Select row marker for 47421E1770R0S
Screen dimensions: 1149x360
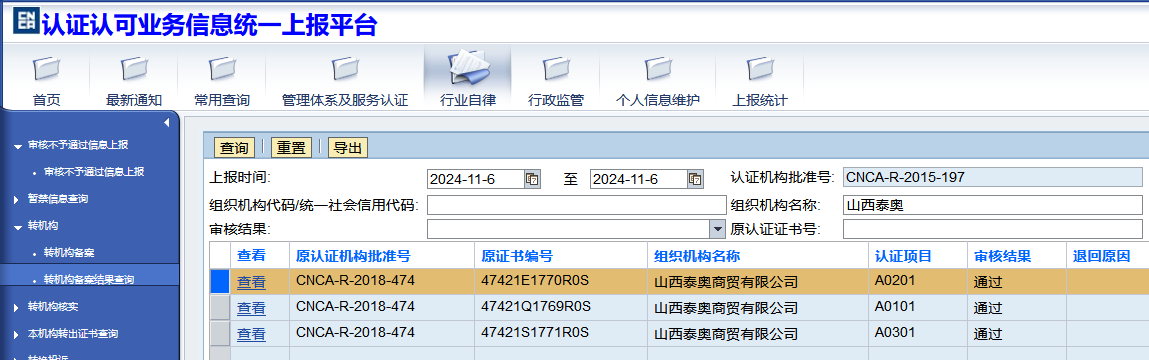220,282
